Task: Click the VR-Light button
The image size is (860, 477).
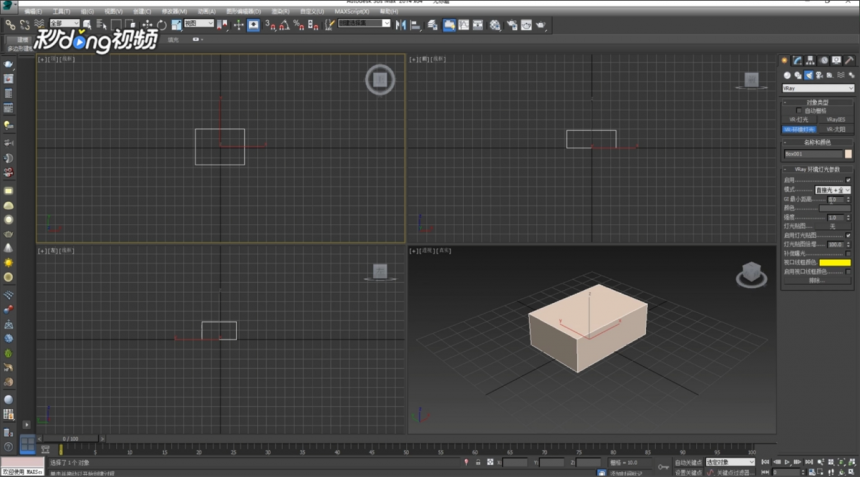Action: pyautogui.click(x=799, y=120)
